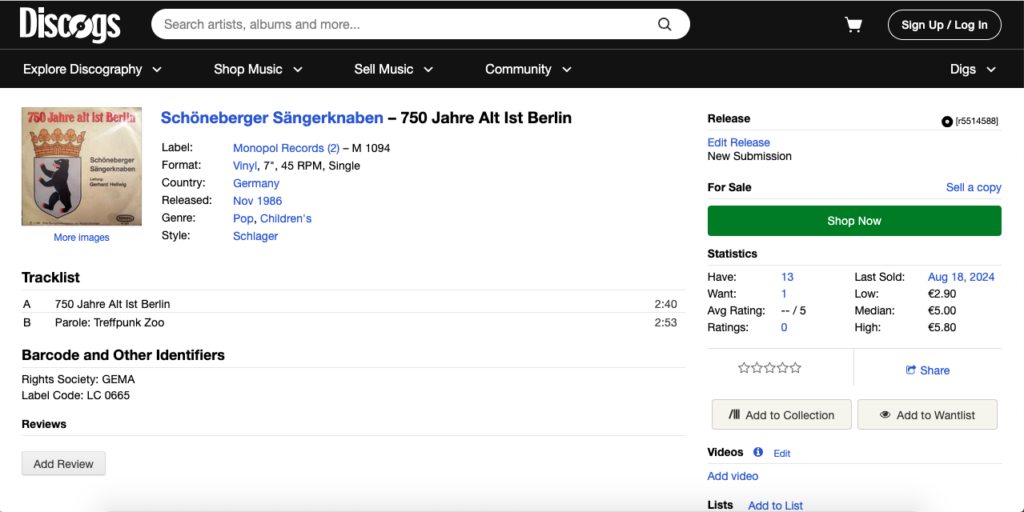1024x512 pixels.
Task: Click the search magnifier icon
Action: pos(664,25)
